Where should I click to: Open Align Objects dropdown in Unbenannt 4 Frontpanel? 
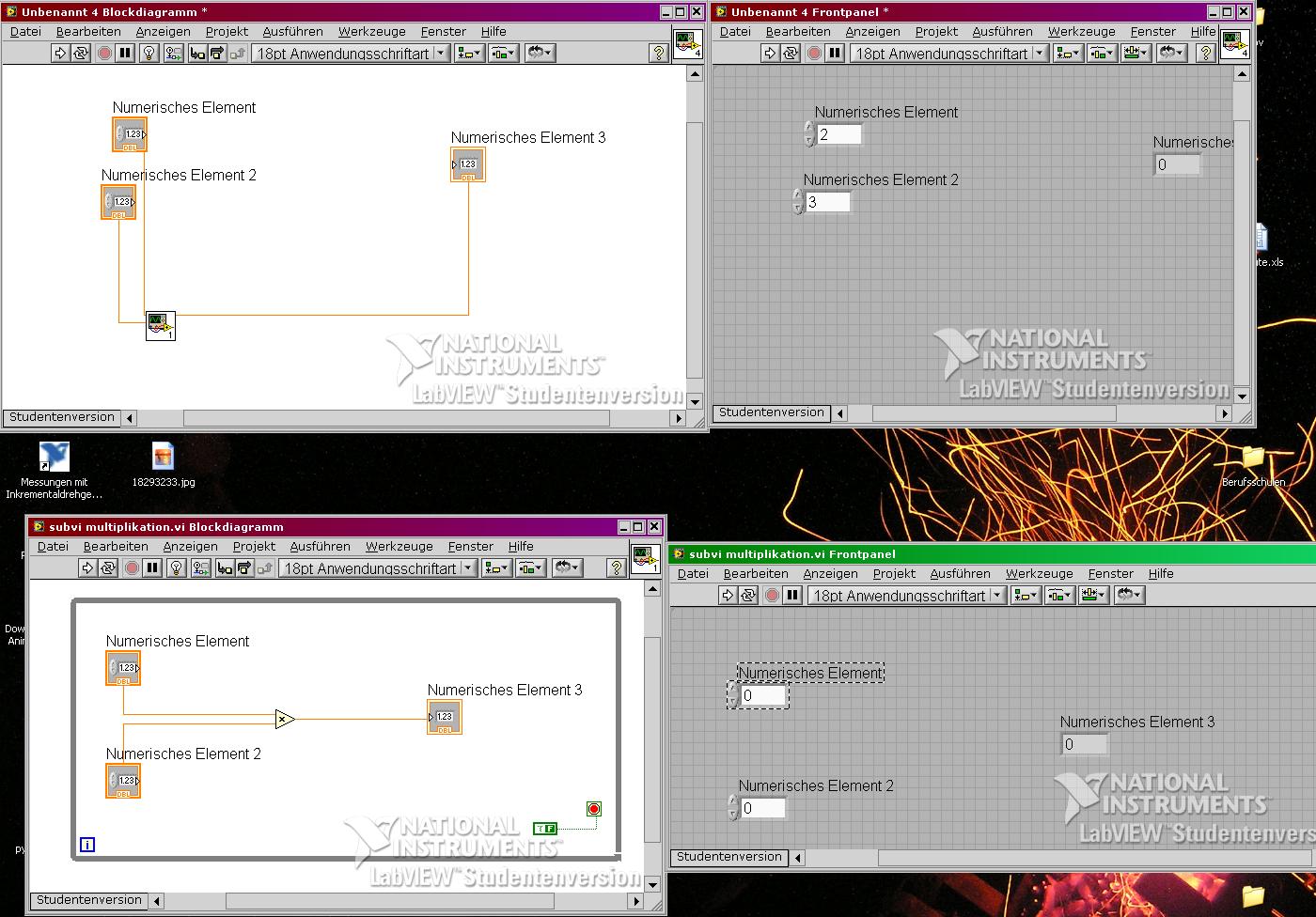[x=1068, y=54]
